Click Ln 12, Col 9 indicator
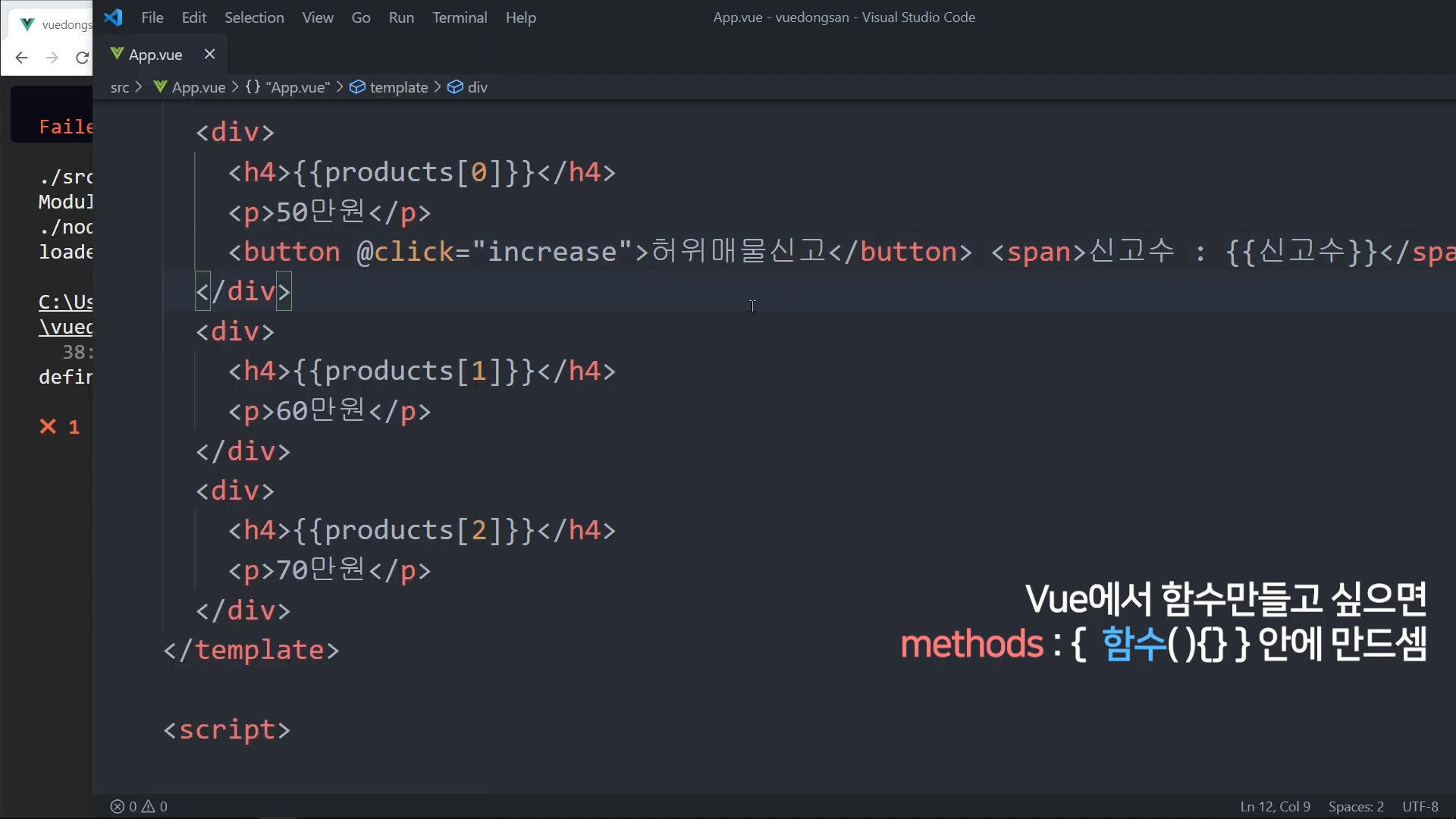This screenshot has width=1456, height=819. pos(1275,806)
